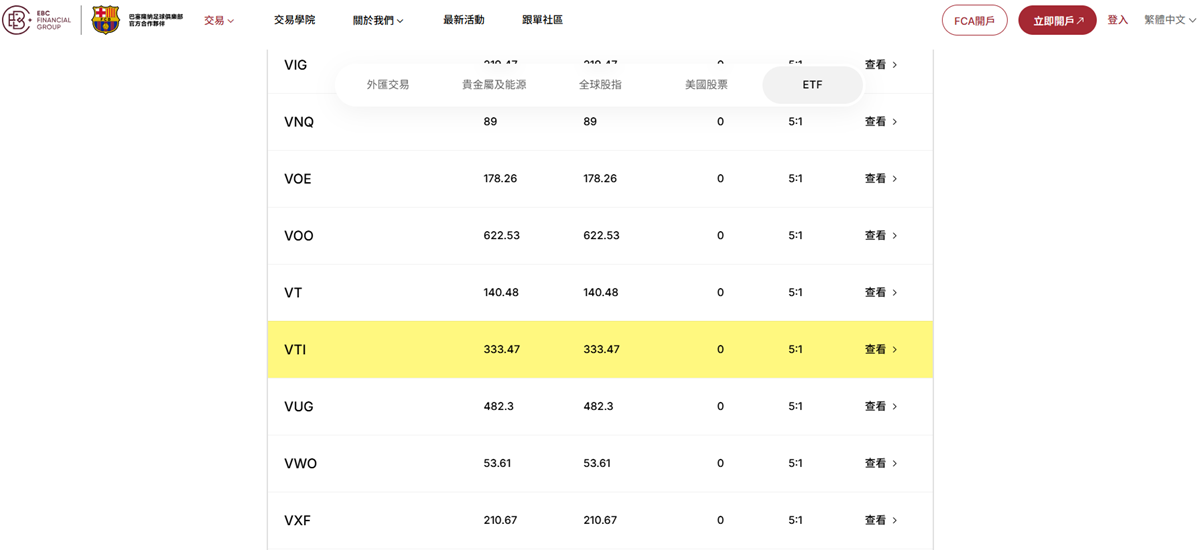Click the FCA開戶 button
This screenshot has height=550, width=1200.
click(x=974, y=20)
